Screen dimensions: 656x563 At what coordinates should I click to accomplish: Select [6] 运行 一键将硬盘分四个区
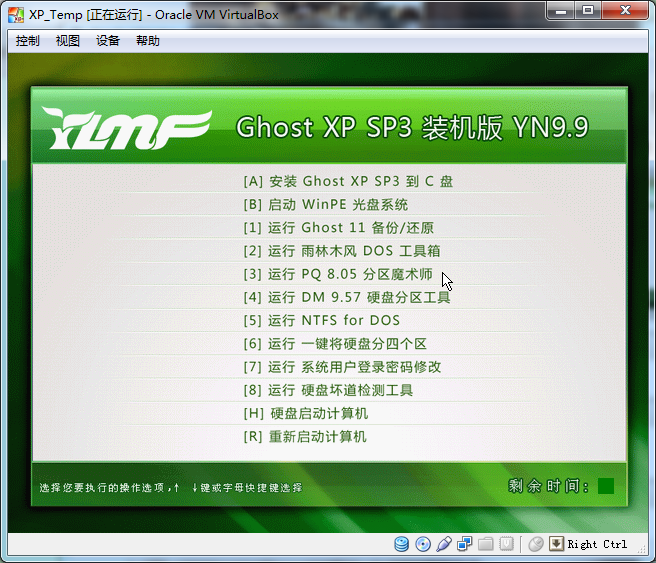pyautogui.click(x=335, y=344)
